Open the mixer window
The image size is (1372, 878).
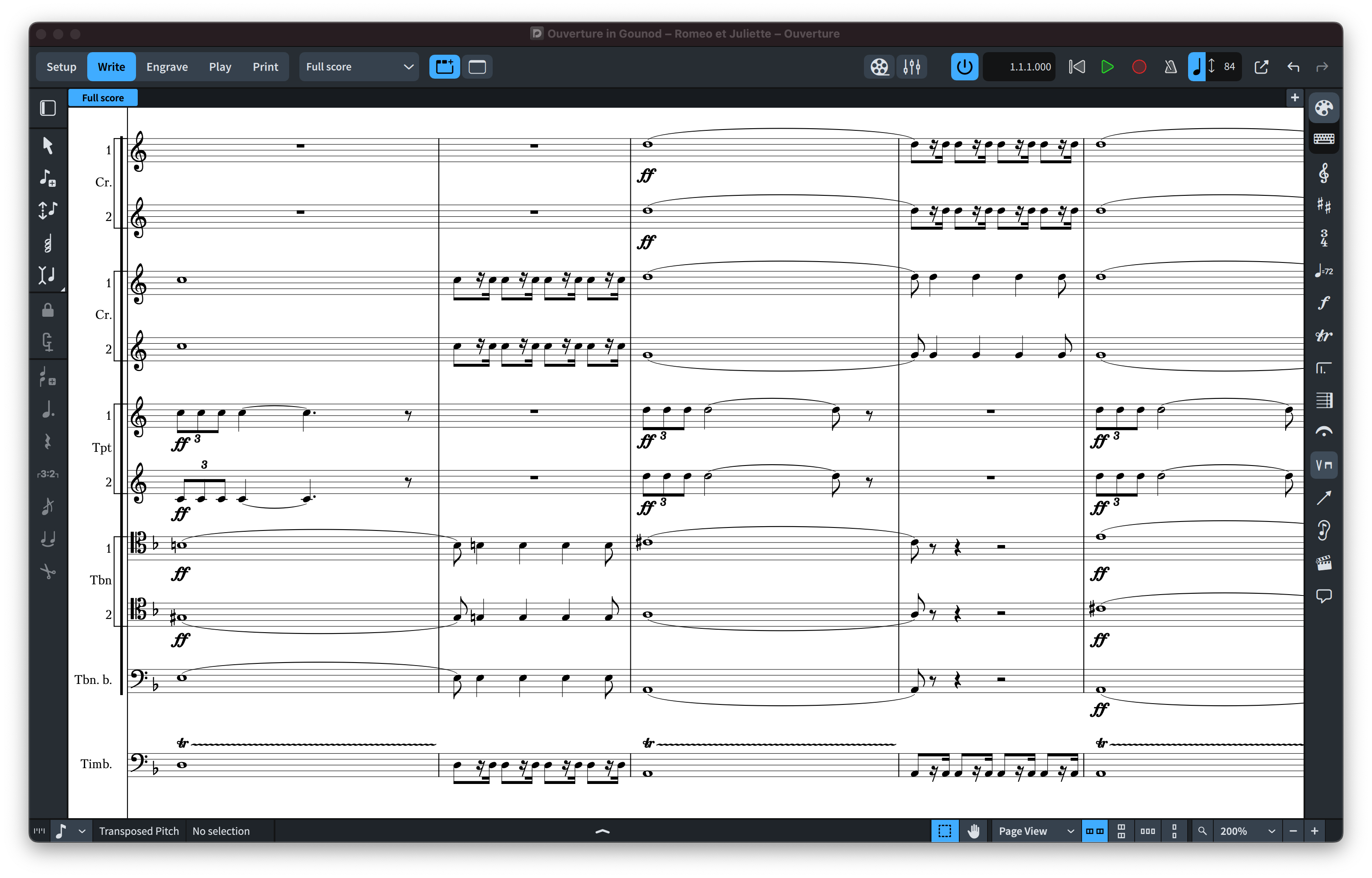pyautogui.click(x=911, y=67)
